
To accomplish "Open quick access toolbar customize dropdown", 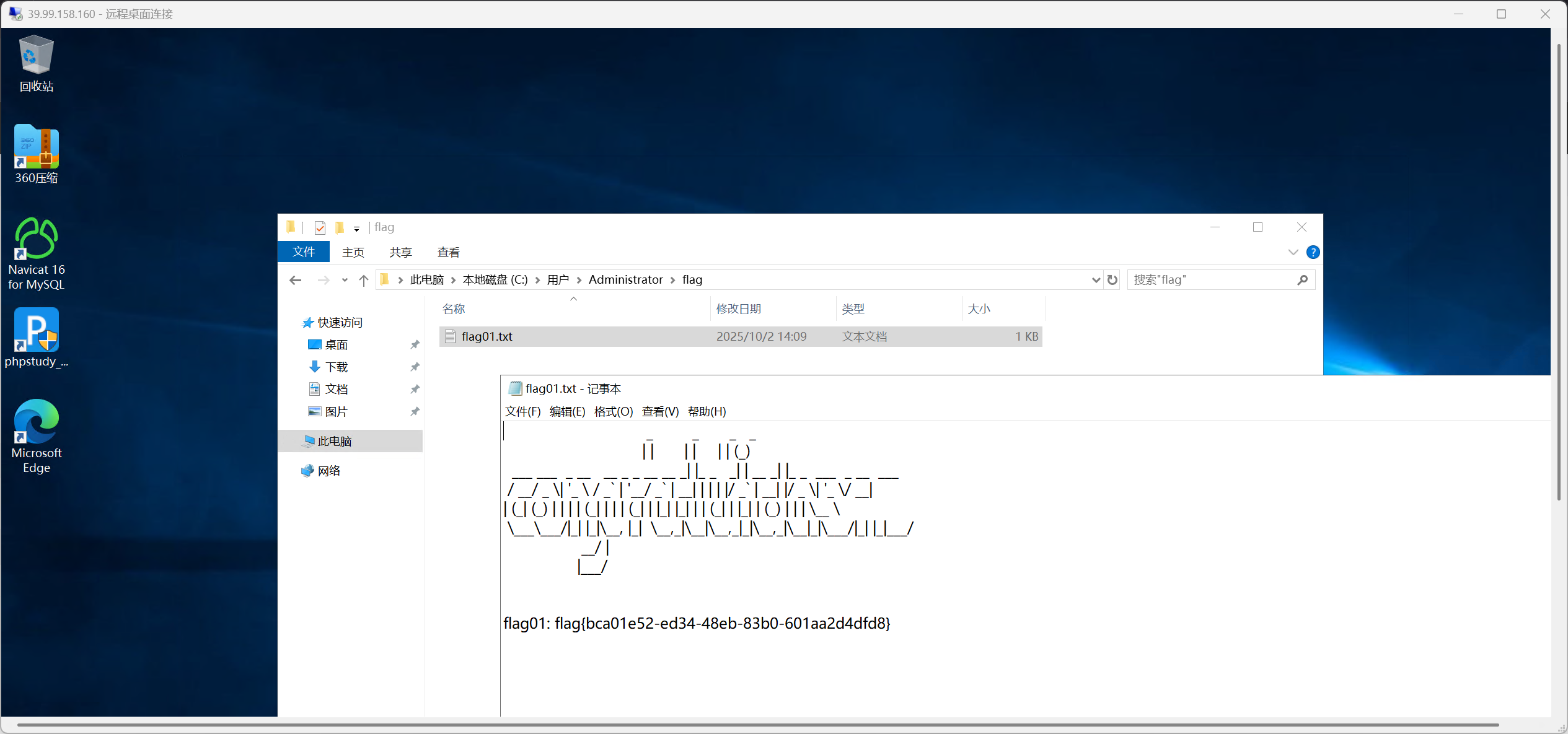I will coord(357,229).
